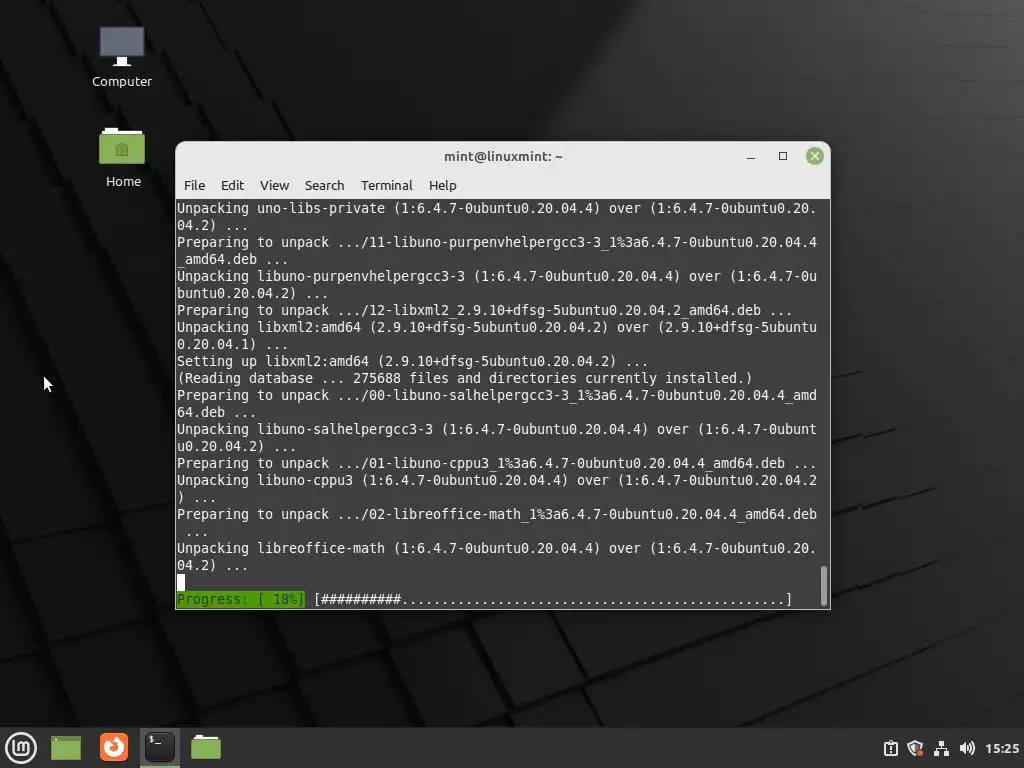The height and width of the screenshot is (768, 1024).
Task: Open the removable drives tray icon
Action: point(891,748)
